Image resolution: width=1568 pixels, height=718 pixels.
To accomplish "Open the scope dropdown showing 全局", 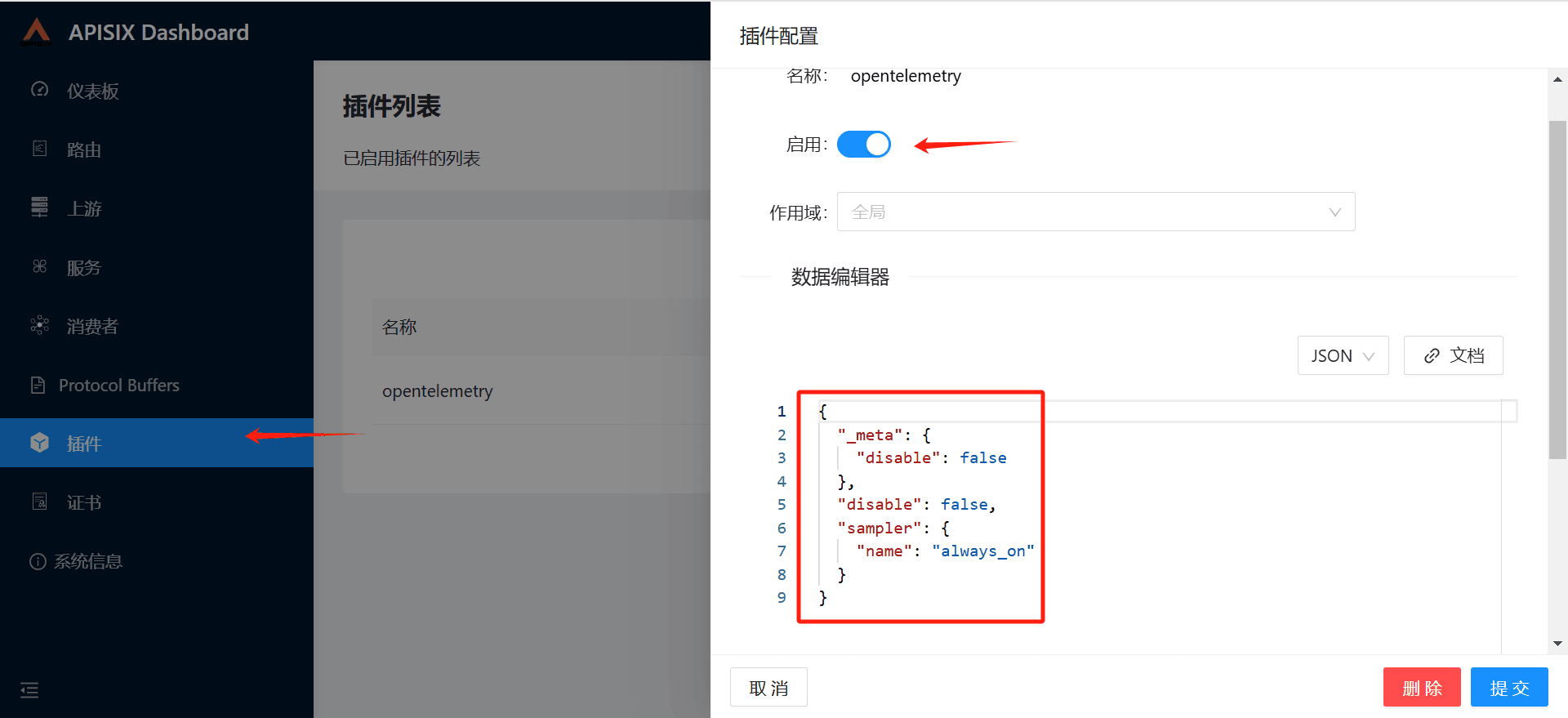I will [1095, 212].
